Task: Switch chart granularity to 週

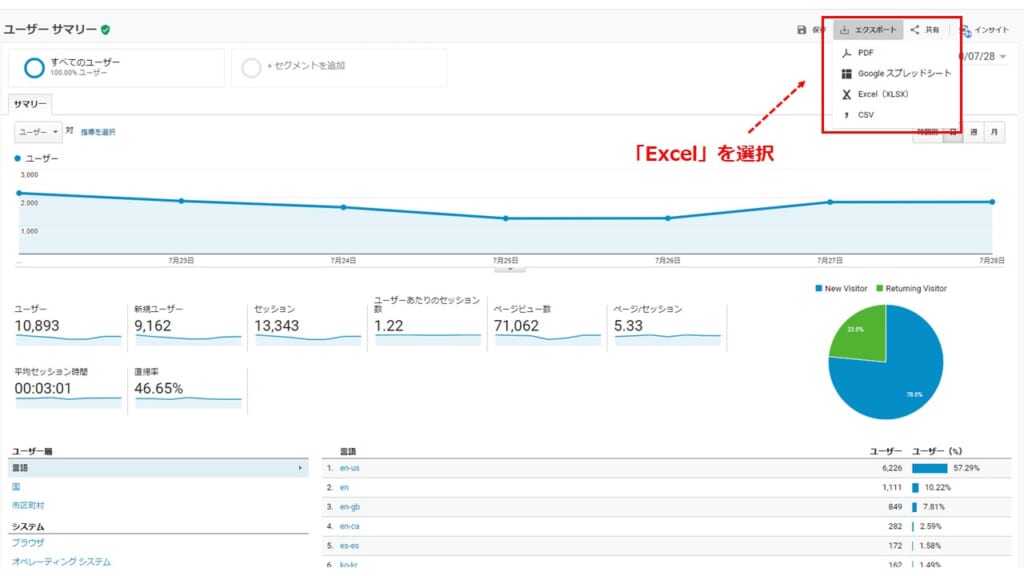Action: 974,133
